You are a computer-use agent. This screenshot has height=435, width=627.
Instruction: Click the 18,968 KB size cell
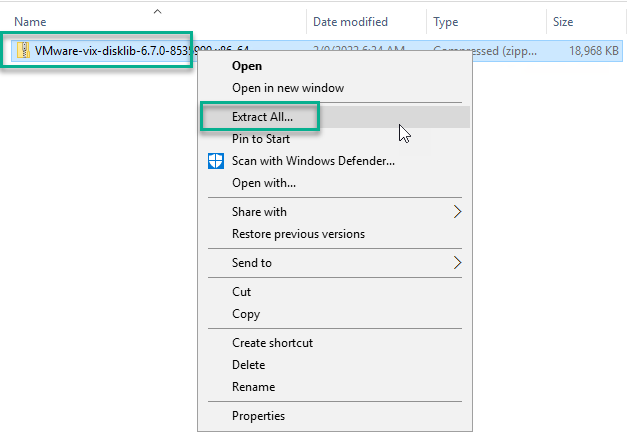coord(594,51)
